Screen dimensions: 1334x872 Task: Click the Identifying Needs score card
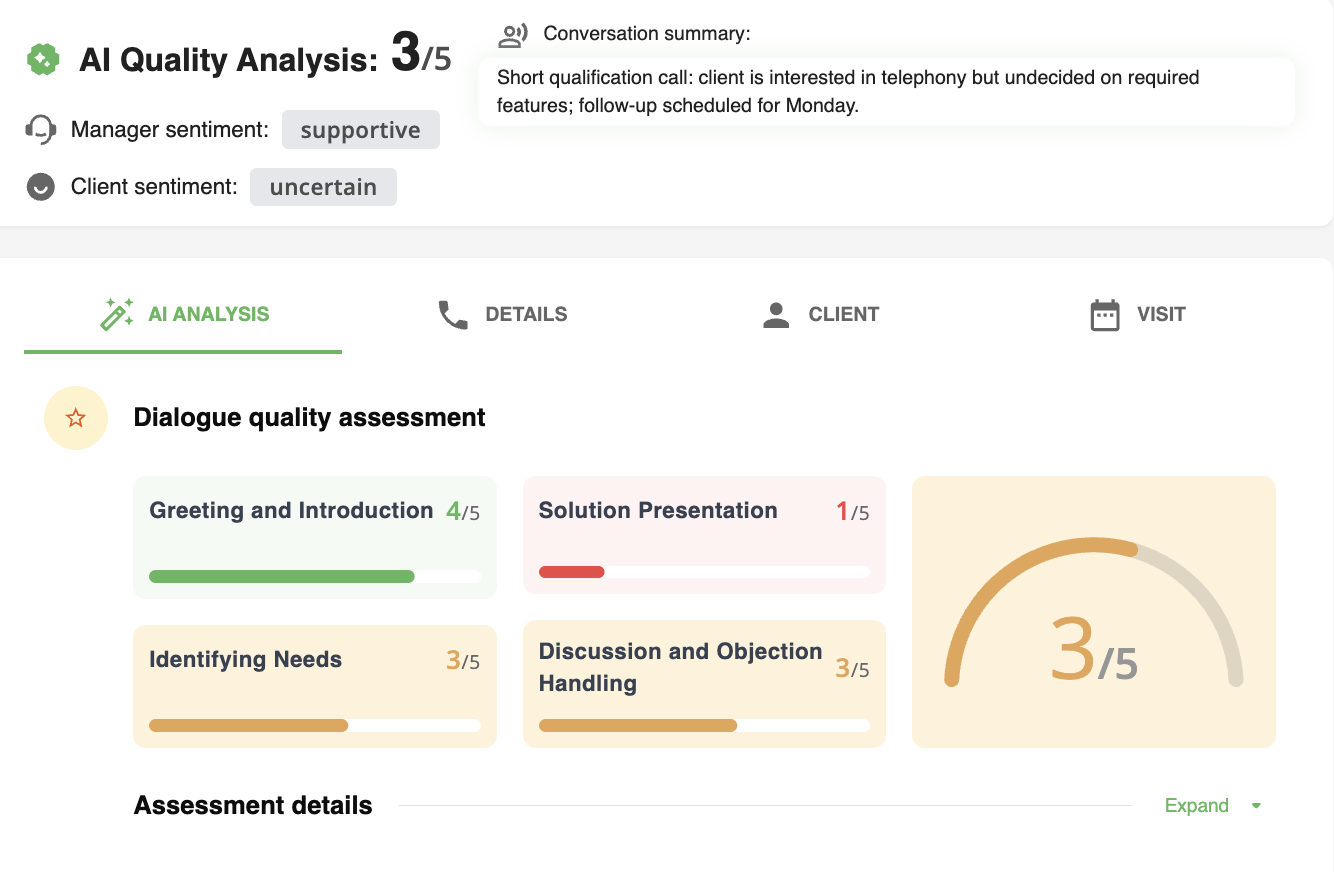314,685
